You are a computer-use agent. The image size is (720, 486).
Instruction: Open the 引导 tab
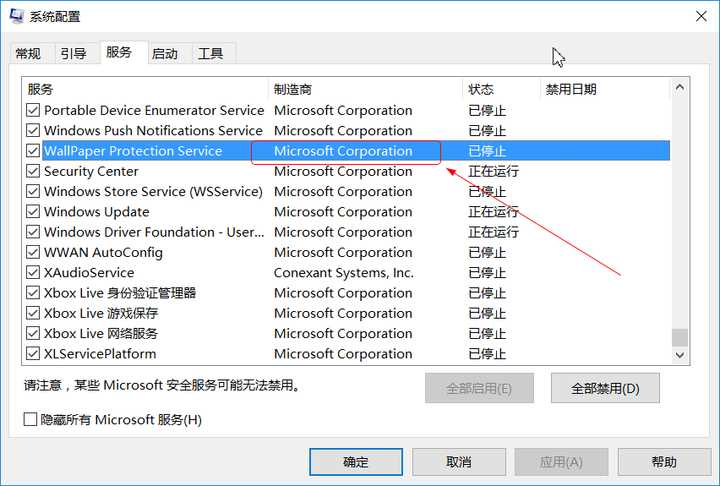click(x=73, y=54)
